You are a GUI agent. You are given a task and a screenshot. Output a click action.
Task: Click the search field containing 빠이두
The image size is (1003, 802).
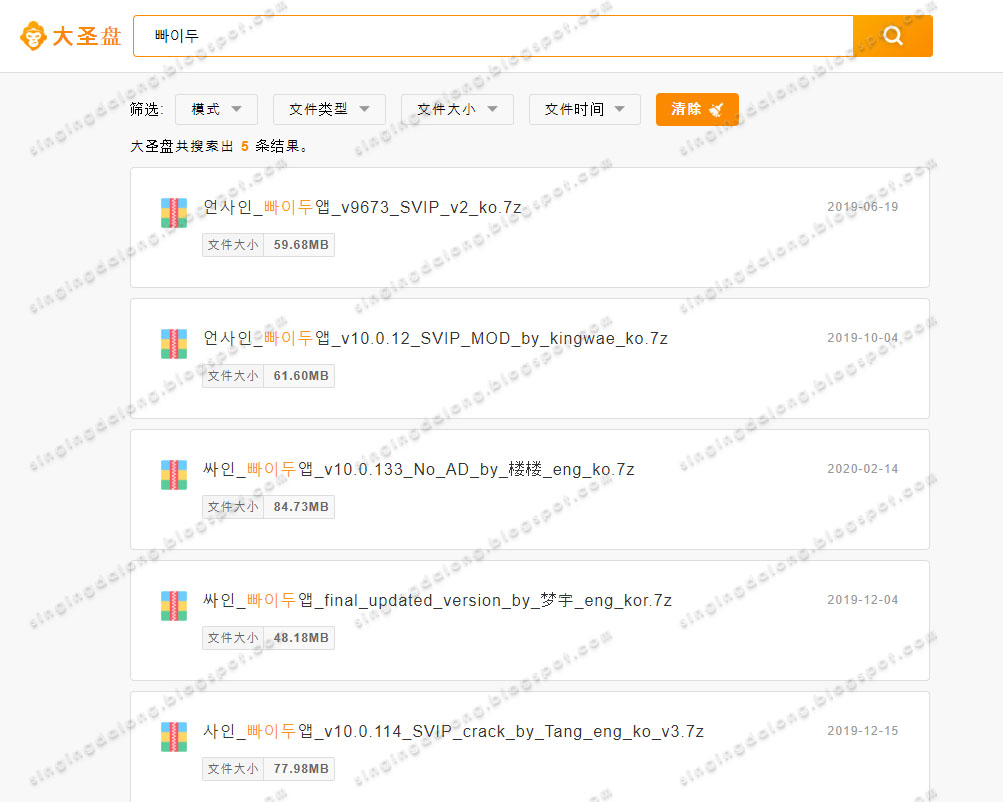[x=493, y=36]
